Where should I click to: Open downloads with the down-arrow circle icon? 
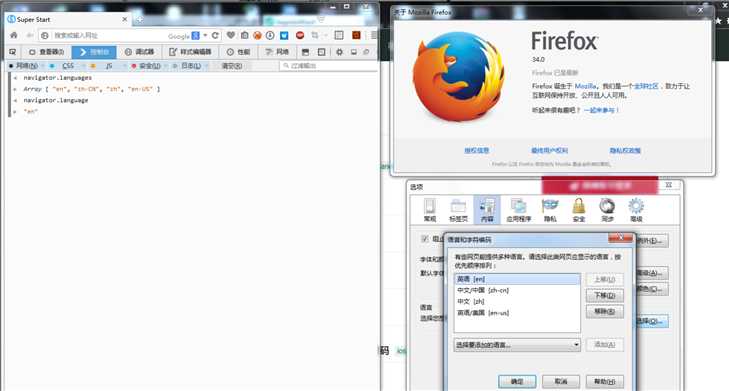pyautogui.click(x=270, y=35)
